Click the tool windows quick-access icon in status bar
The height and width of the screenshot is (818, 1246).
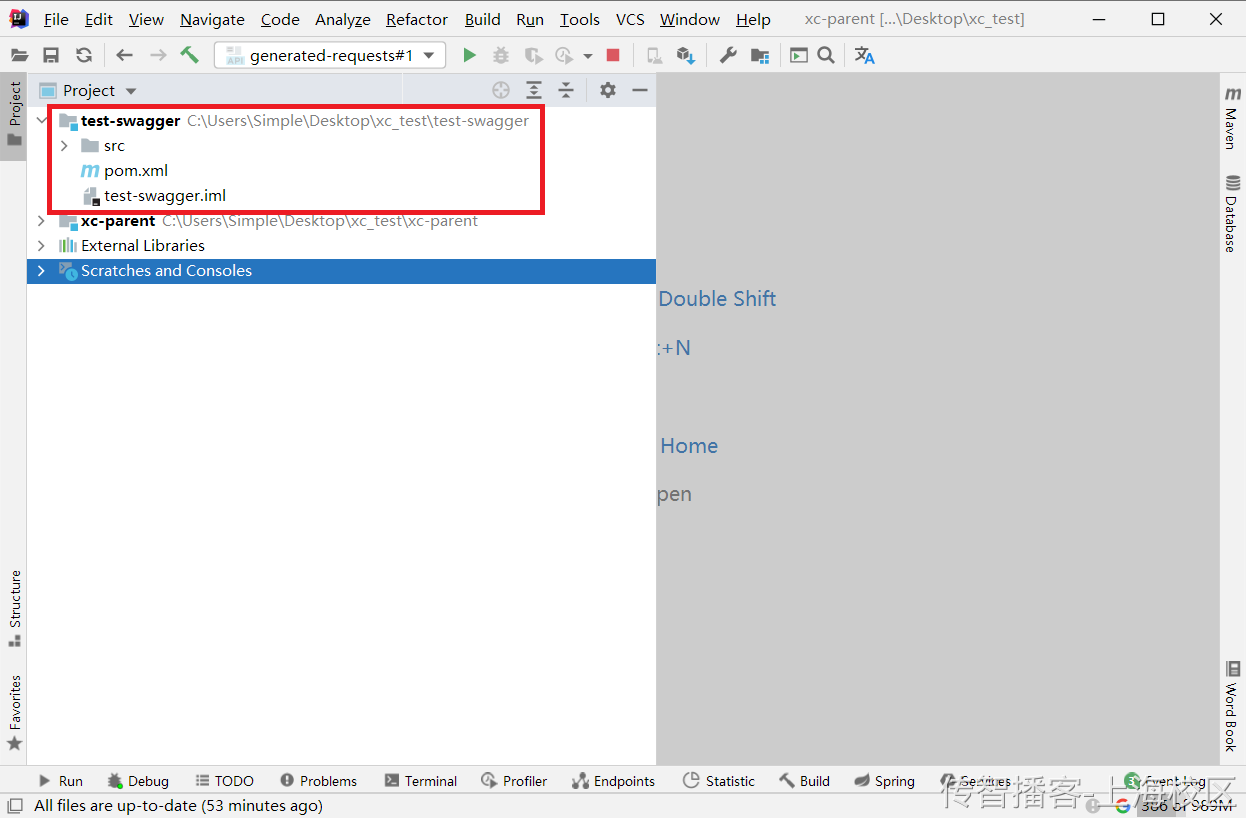click(x=15, y=805)
